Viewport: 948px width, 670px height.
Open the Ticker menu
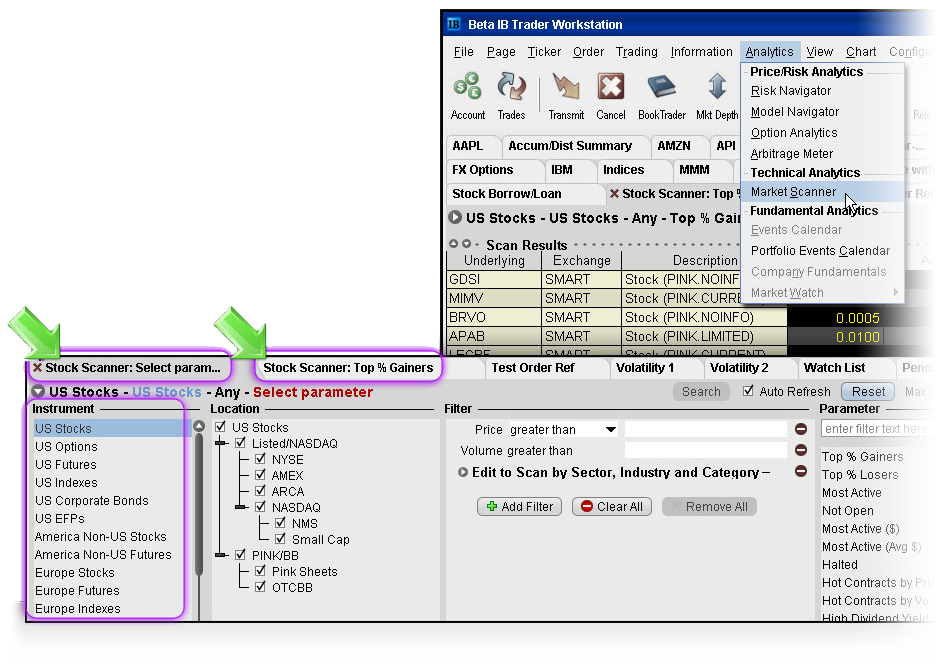[x=544, y=51]
